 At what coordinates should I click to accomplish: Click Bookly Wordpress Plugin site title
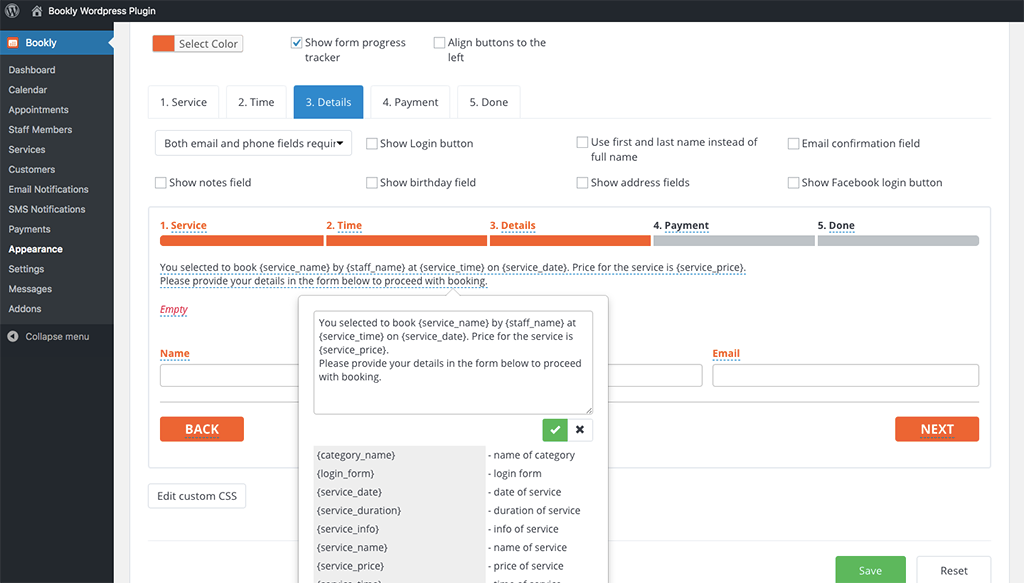coord(102,10)
